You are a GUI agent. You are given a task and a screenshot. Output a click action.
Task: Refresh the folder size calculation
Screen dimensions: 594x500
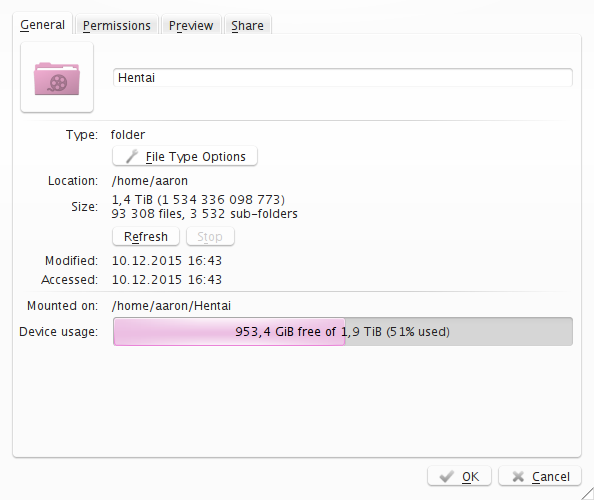point(146,236)
